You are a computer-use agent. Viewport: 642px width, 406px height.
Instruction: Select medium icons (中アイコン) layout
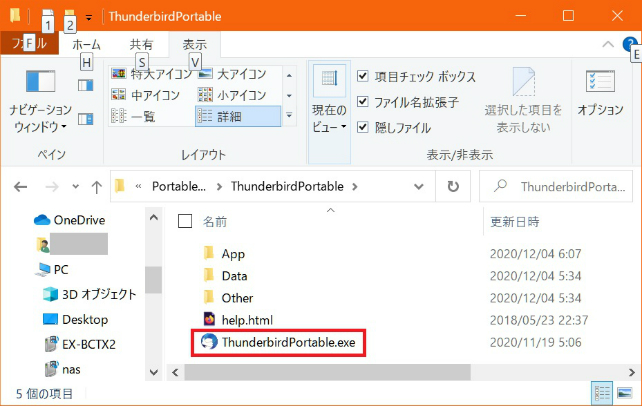(x=146, y=95)
